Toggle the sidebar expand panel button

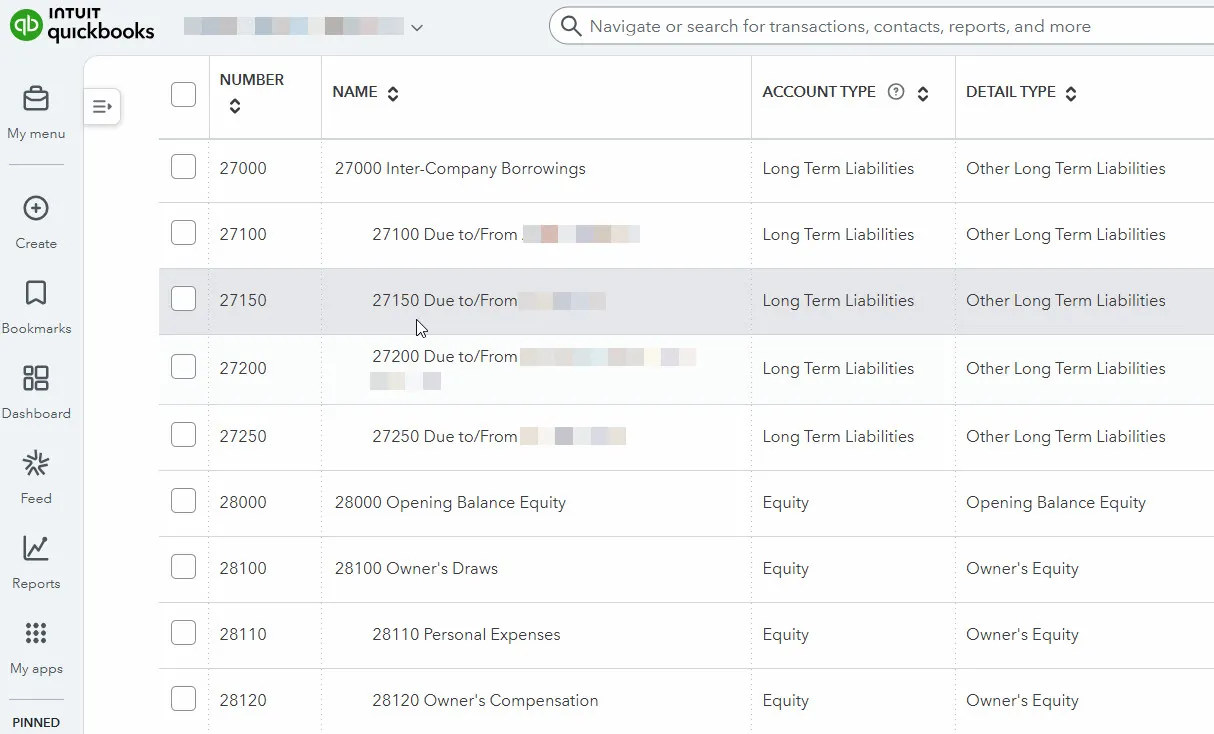pos(102,106)
